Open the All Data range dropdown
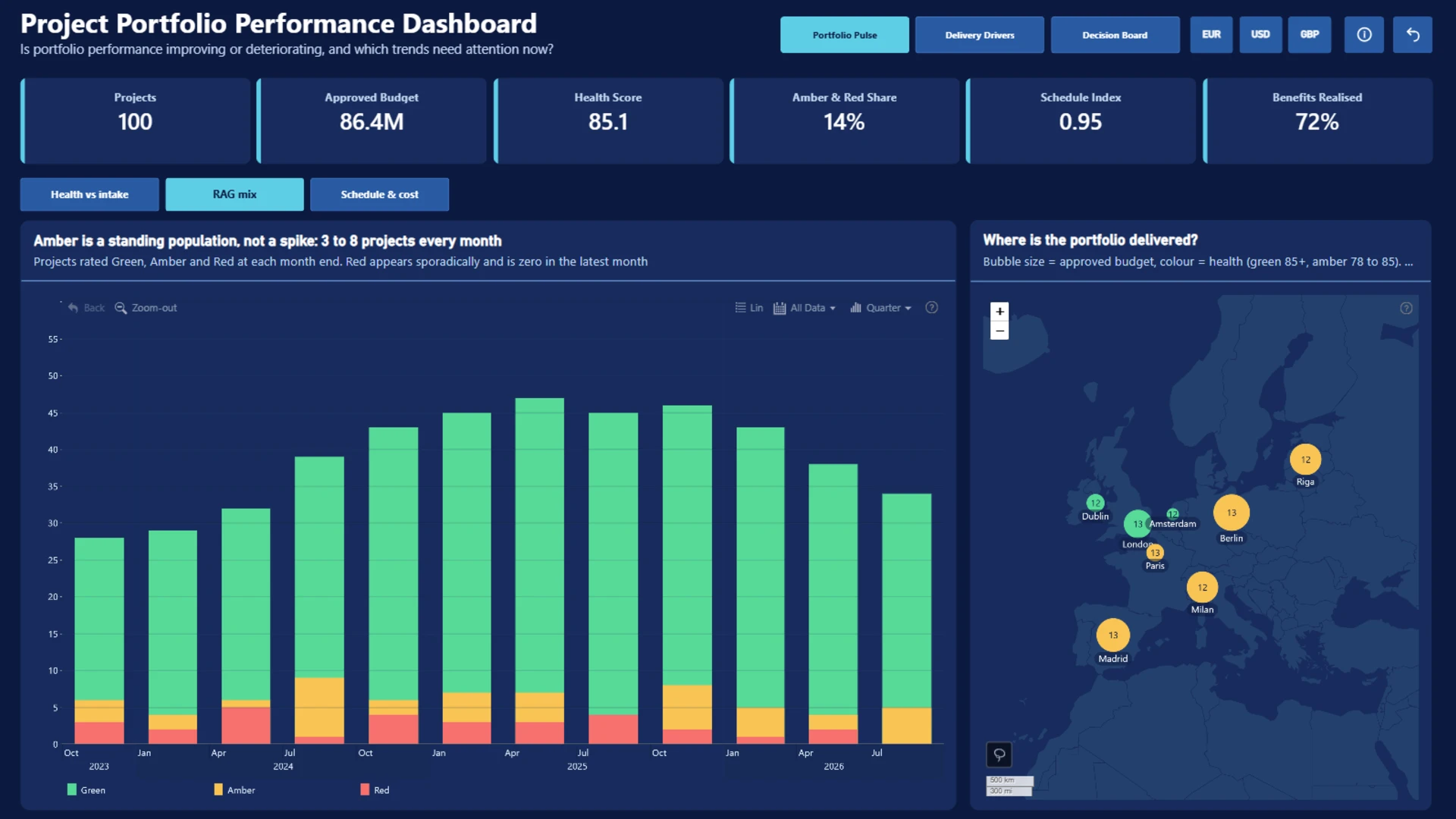Screen dimensions: 1456x819 tap(804, 308)
